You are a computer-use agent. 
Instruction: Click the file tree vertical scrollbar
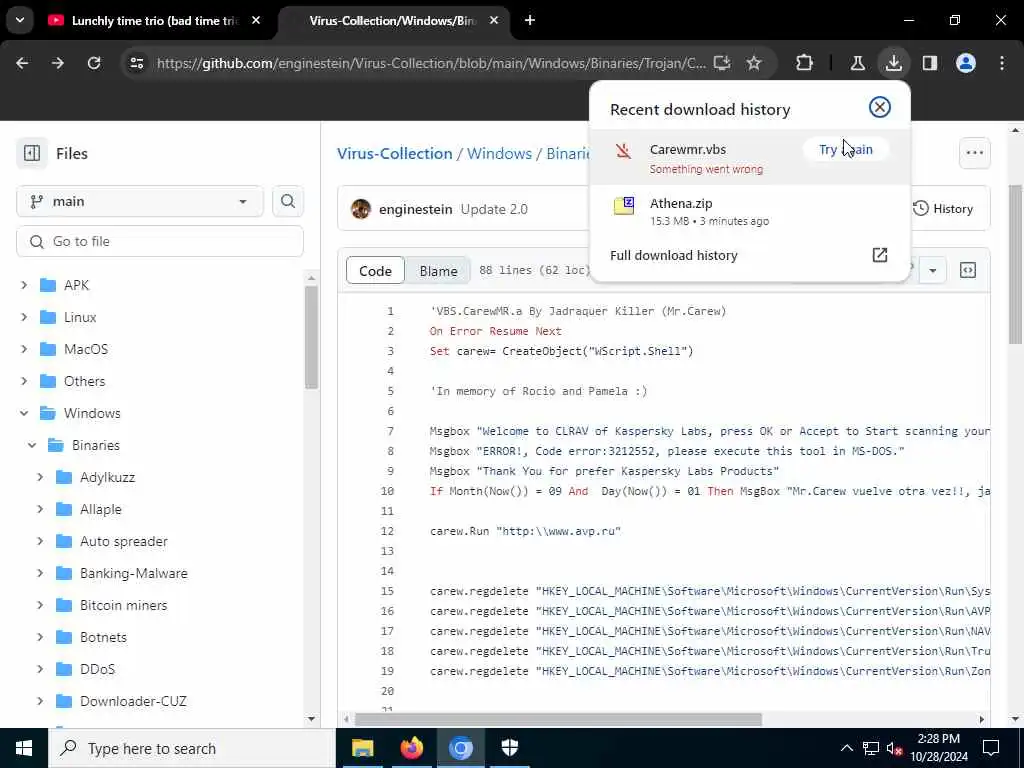311,337
